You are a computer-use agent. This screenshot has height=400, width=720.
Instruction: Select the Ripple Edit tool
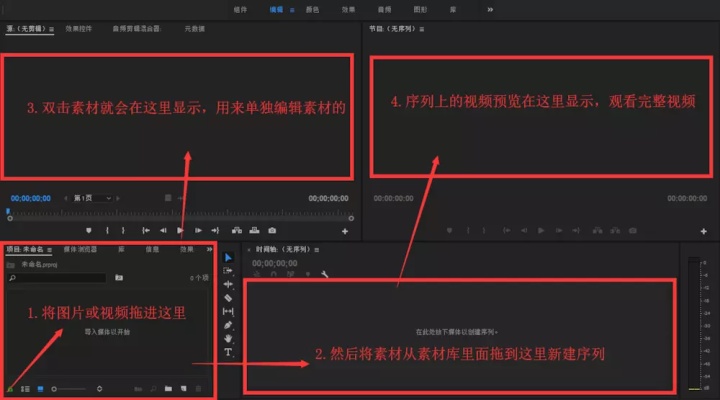click(x=228, y=284)
